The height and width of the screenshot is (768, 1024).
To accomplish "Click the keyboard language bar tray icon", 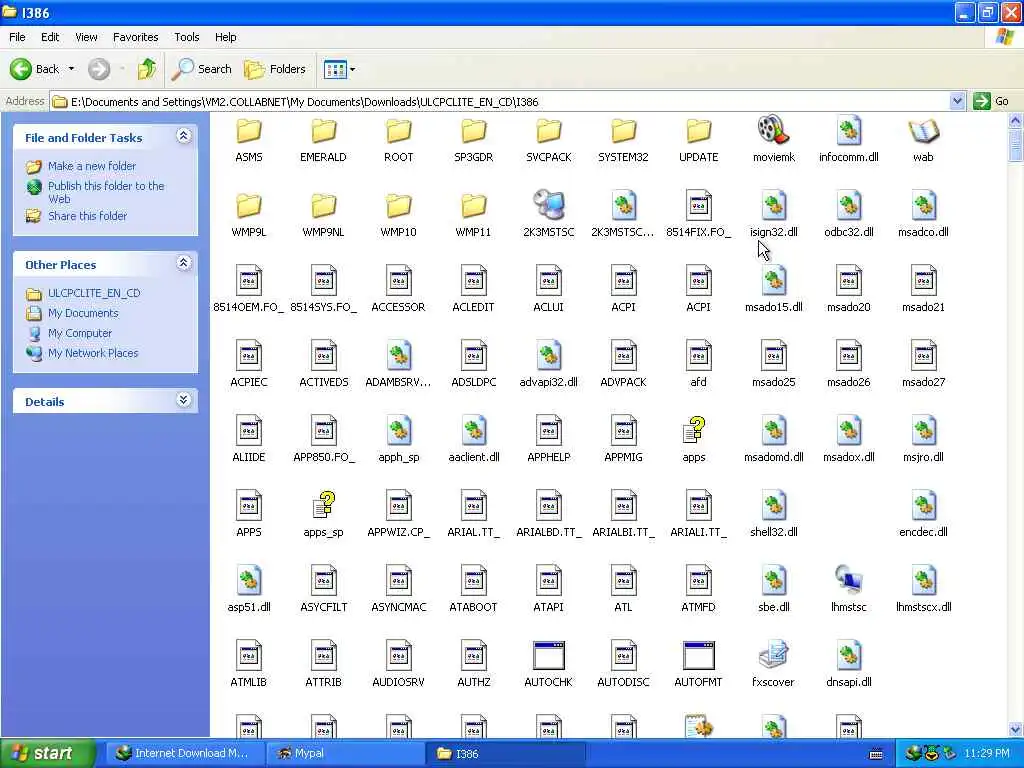I will tap(876, 754).
